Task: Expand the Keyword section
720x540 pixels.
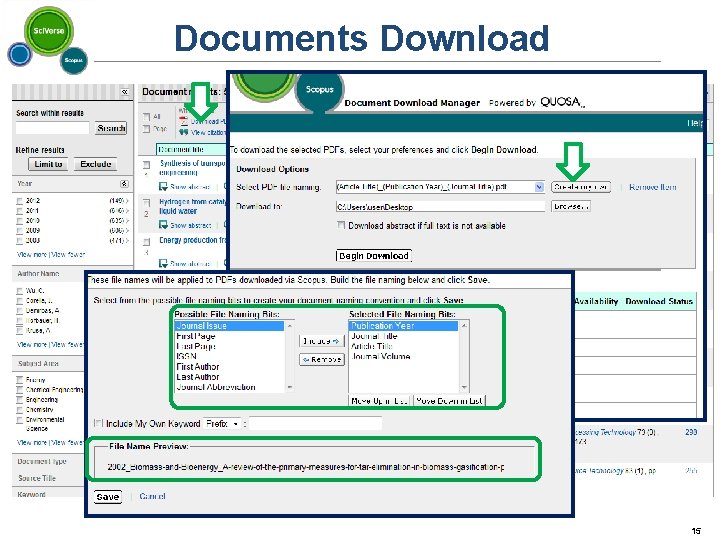Action: (x=31, y=495)
